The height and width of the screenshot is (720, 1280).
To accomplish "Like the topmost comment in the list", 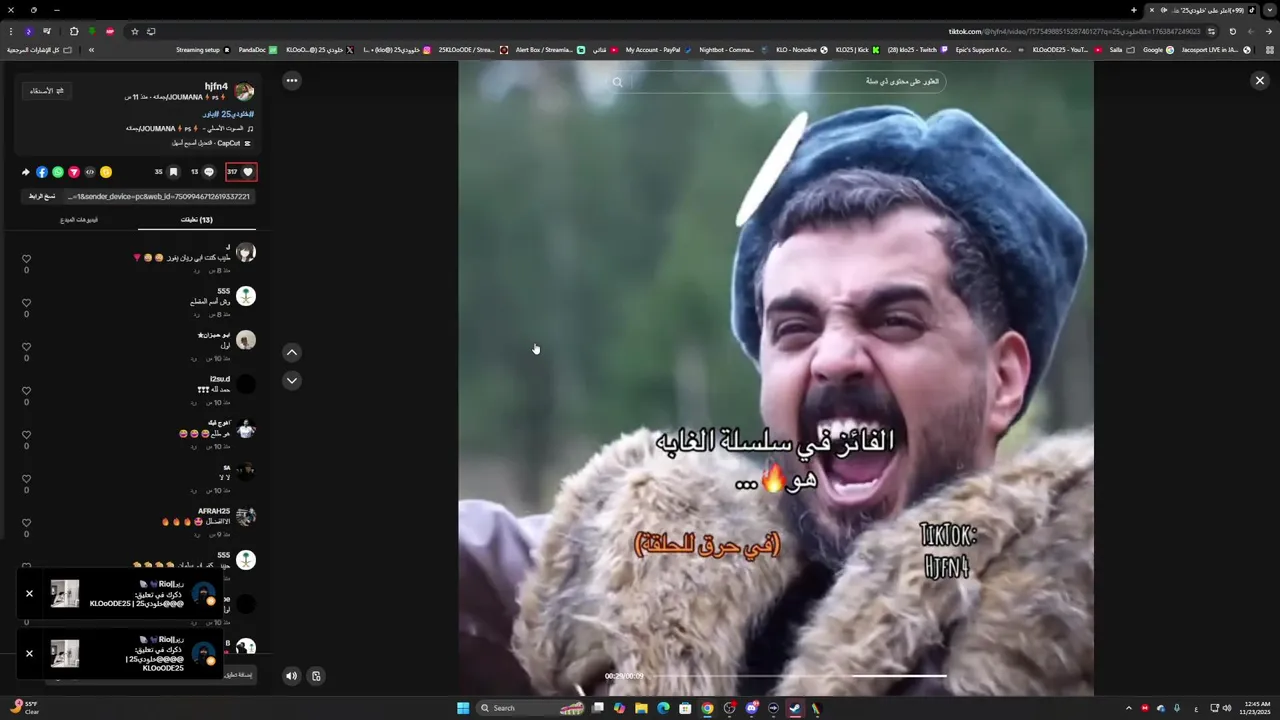I will pos(26,259).
